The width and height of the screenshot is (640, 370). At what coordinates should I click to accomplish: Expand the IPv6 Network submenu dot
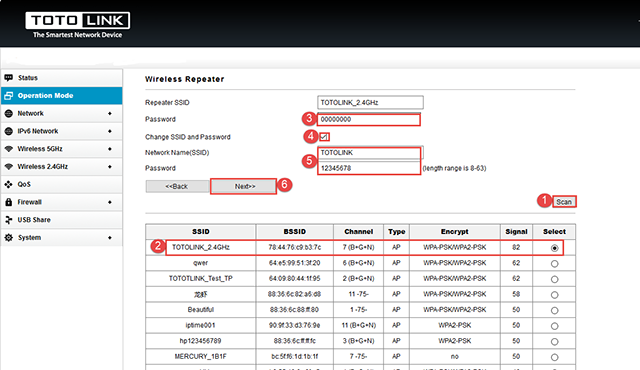click(110, 131)
